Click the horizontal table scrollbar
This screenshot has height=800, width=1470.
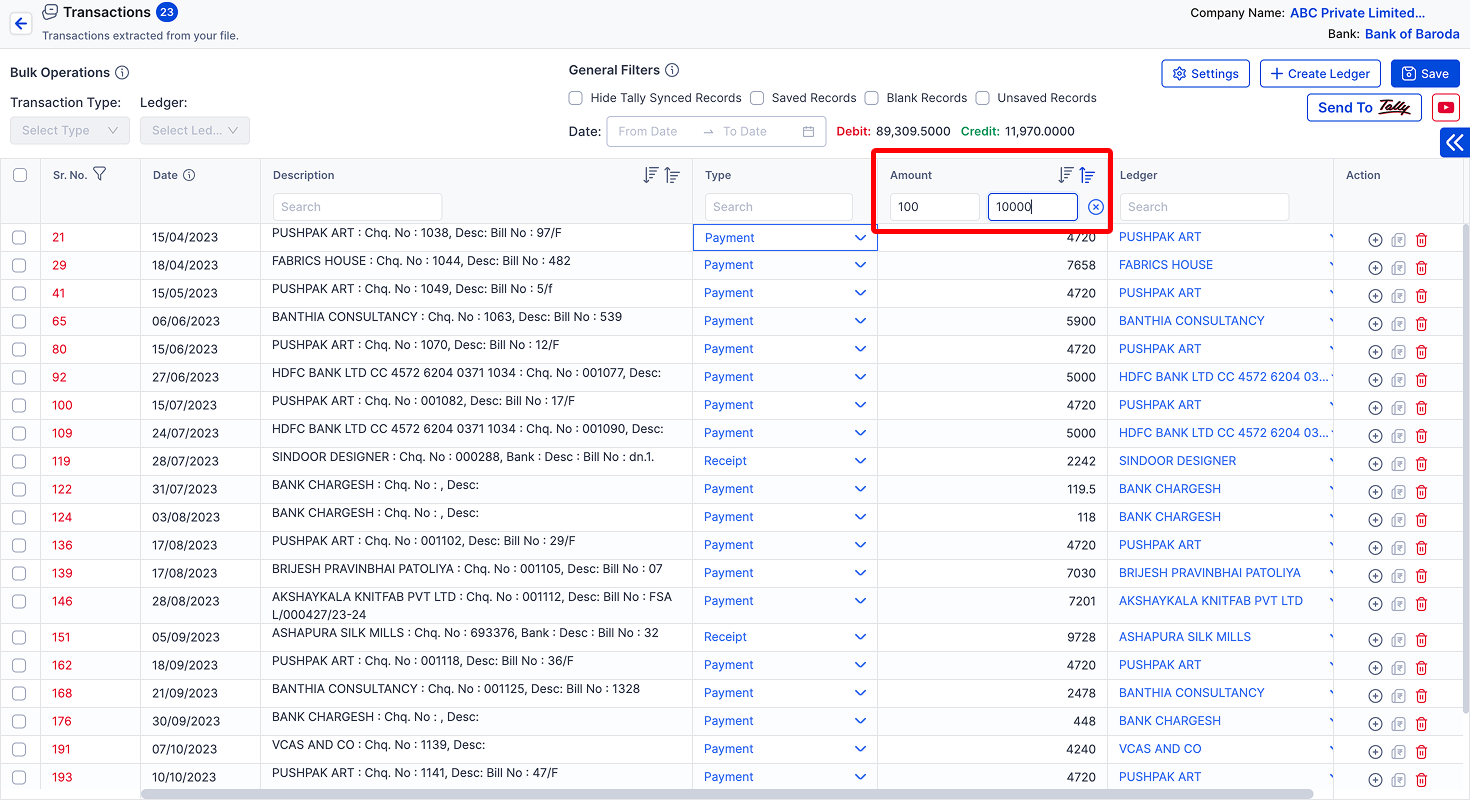point(725,794)
